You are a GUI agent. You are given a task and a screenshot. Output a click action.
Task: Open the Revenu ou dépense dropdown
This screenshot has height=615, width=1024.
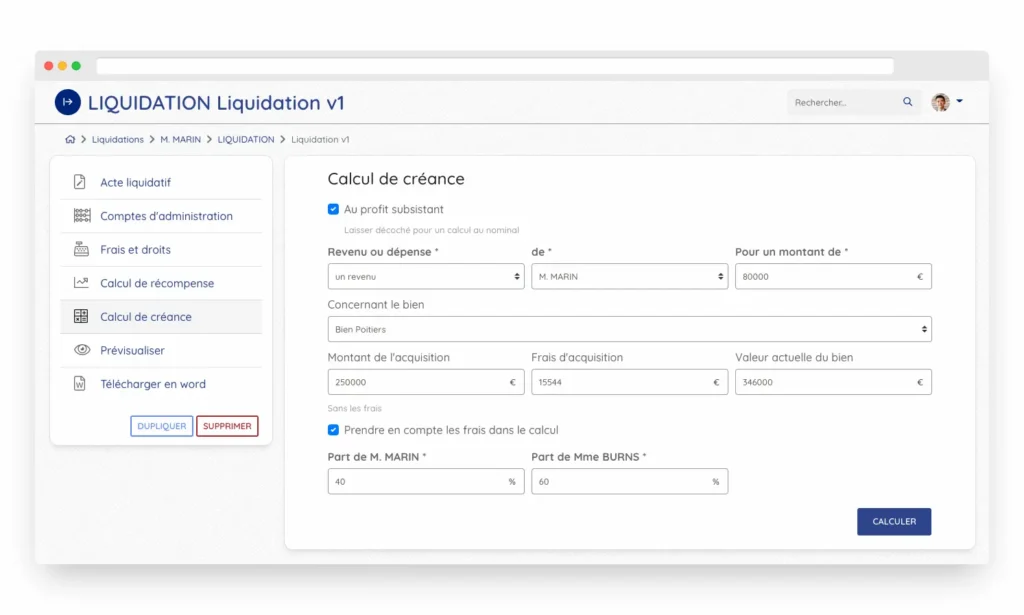coord(425,276)
